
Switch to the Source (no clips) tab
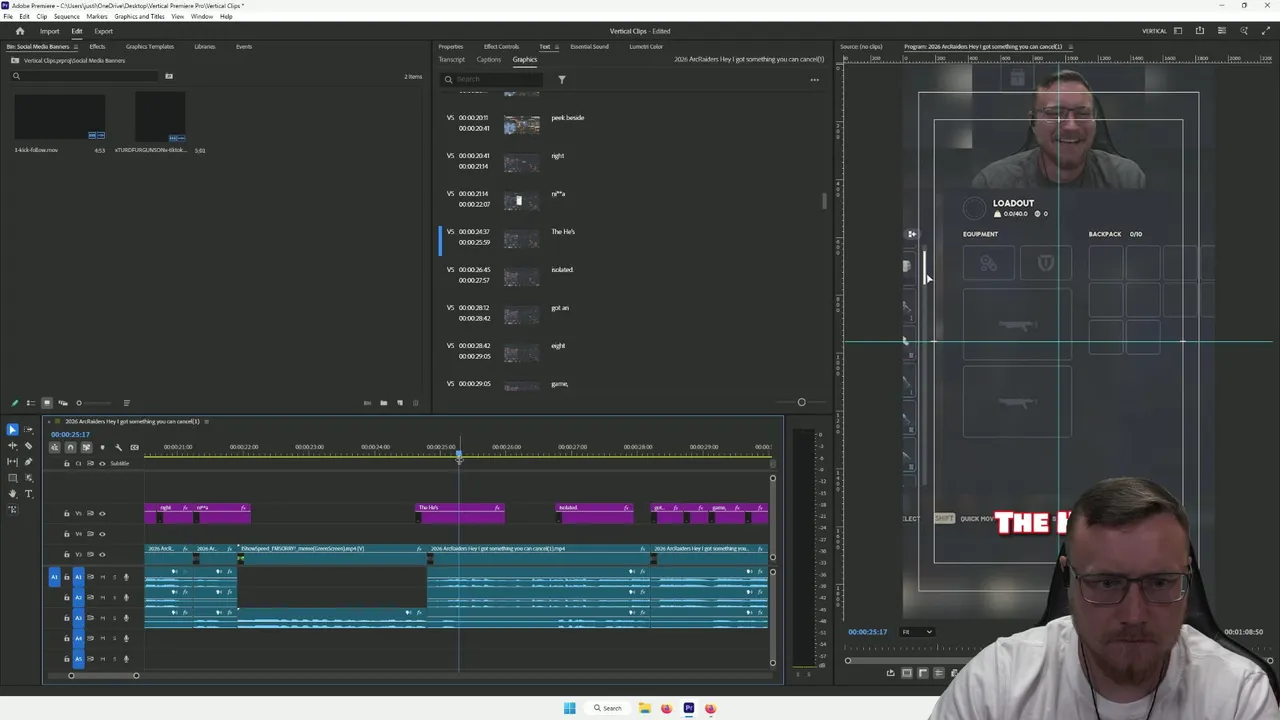(861, 47)
